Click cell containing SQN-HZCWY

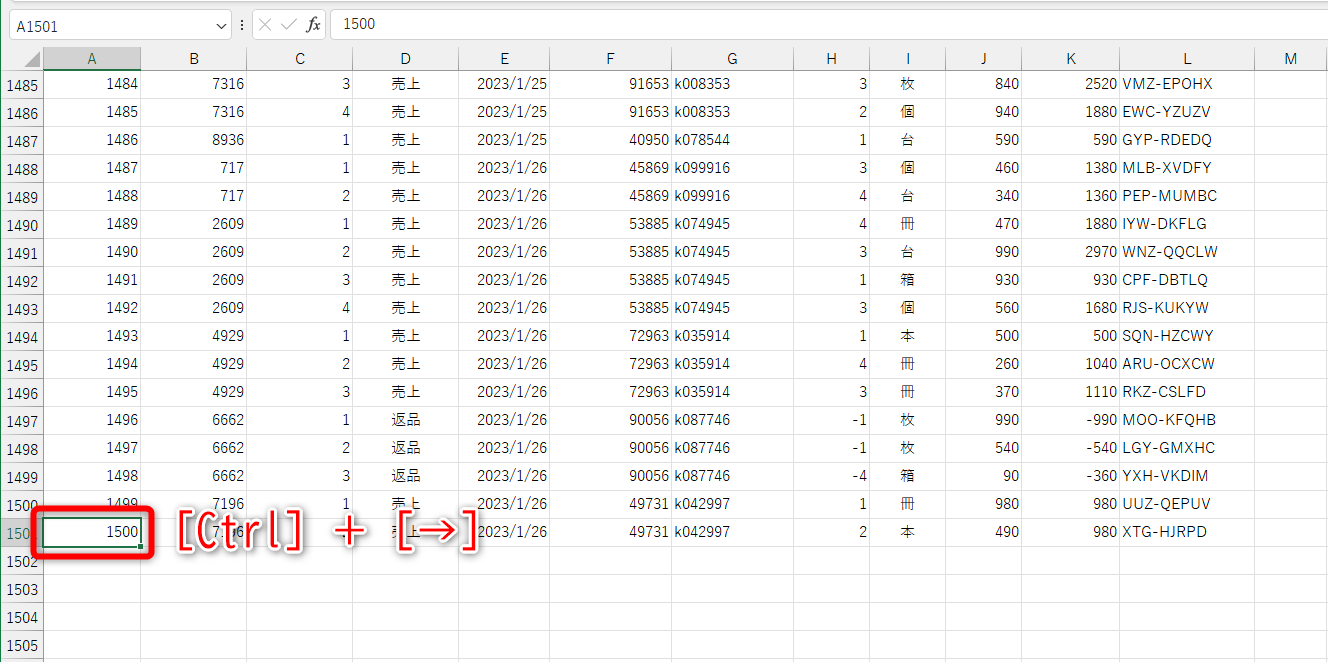point(1187,336)
